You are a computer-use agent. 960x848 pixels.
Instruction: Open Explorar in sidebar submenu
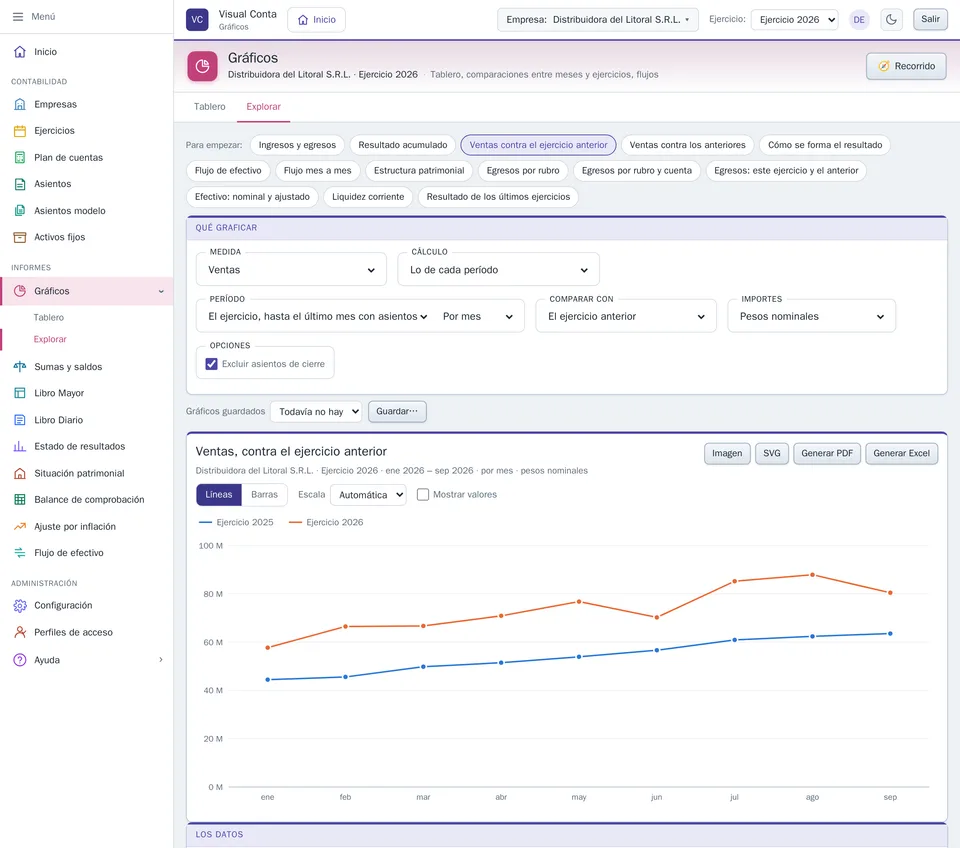50,339
